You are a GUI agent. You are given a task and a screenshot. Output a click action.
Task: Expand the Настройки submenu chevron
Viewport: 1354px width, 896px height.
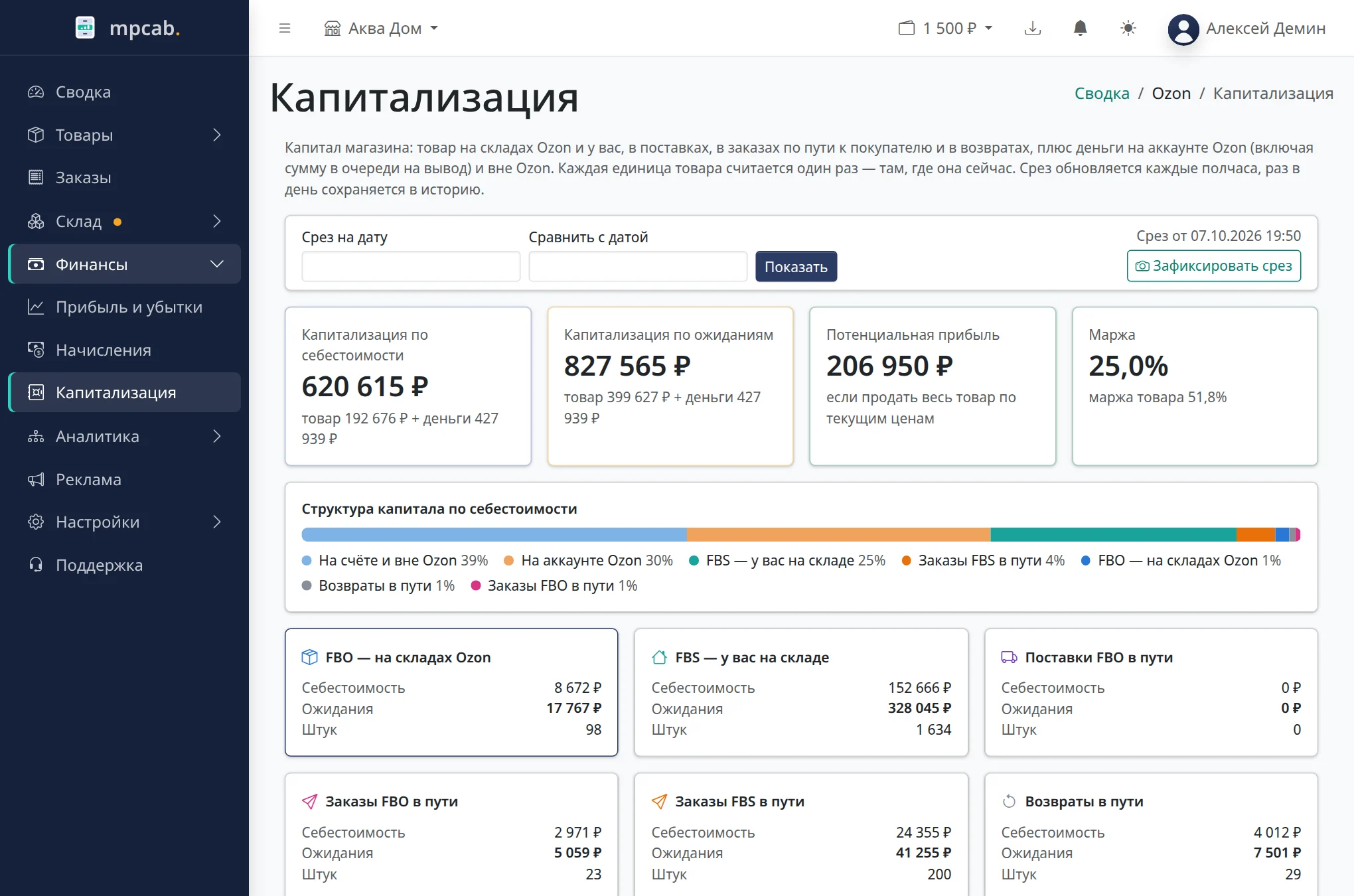(x=216, y=522)
